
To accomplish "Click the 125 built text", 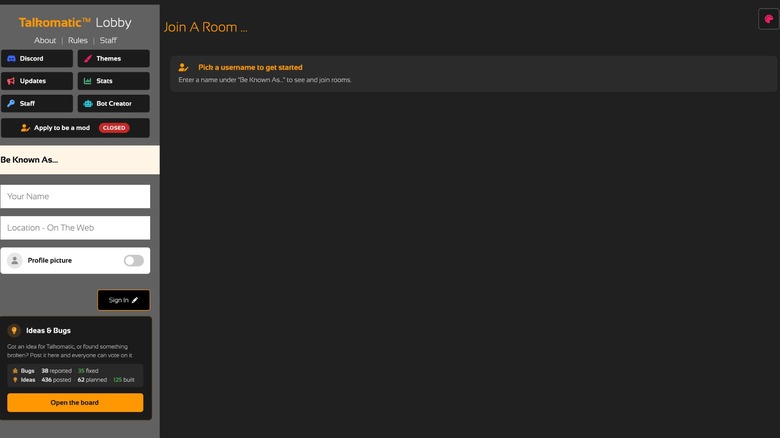I will [123, 380].
